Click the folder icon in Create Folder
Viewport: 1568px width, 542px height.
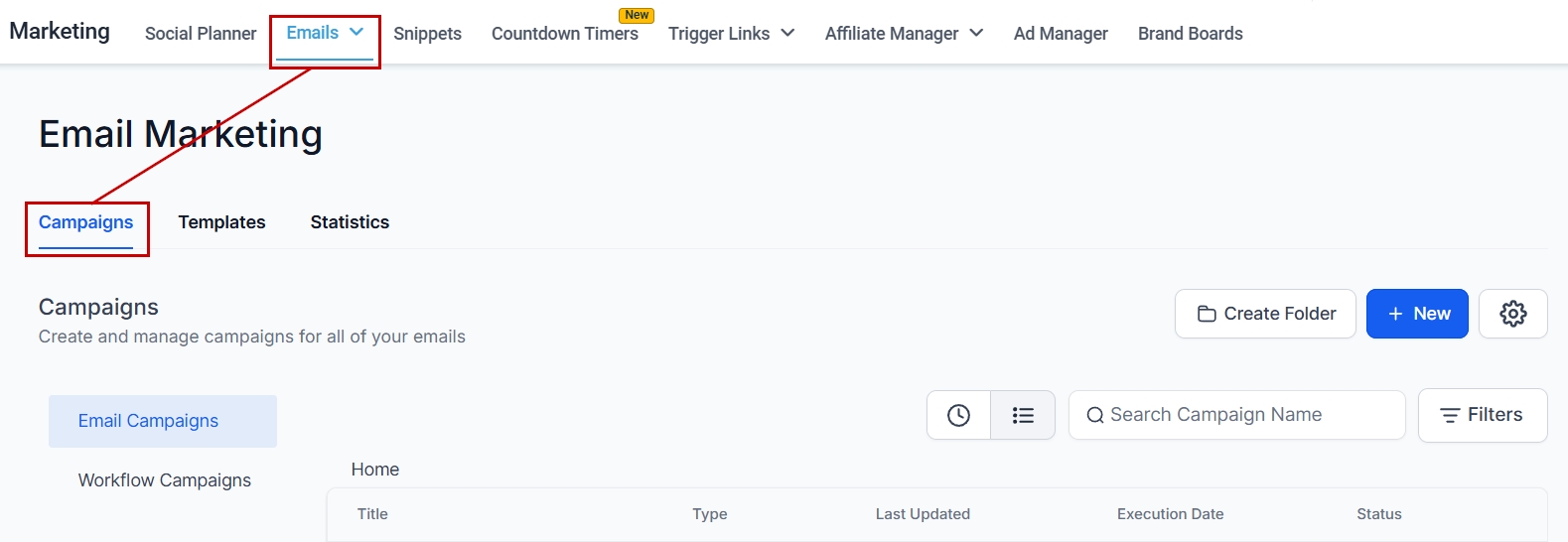click(x=1207, y=314)
